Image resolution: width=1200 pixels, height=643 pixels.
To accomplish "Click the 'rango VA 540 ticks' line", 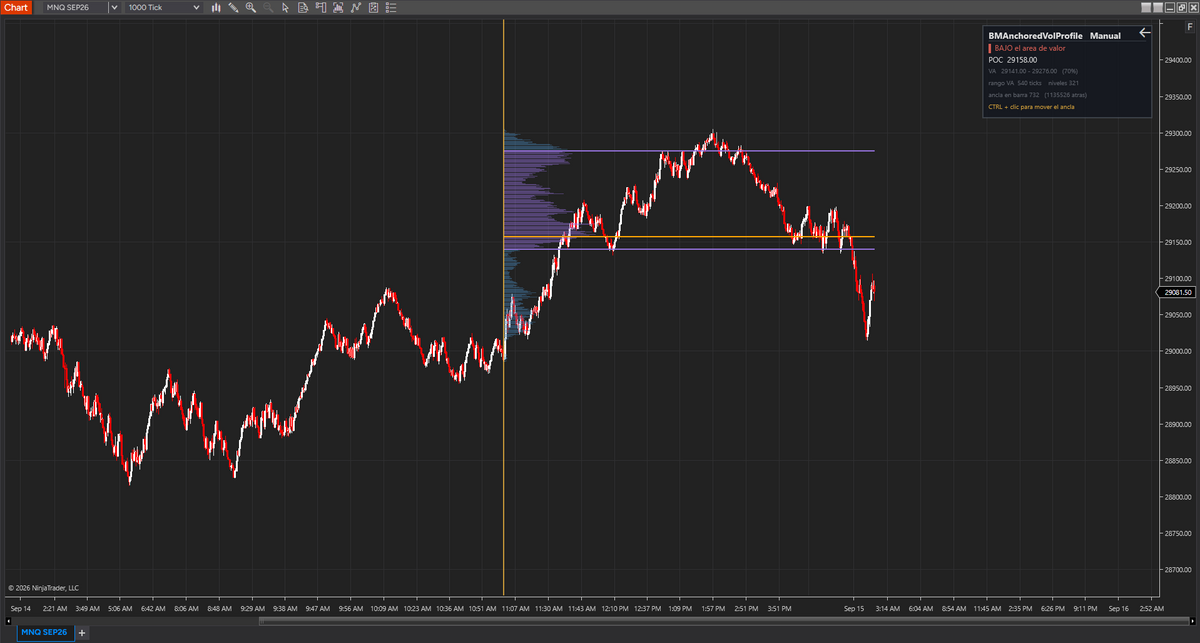I will tap(1033, 83).
